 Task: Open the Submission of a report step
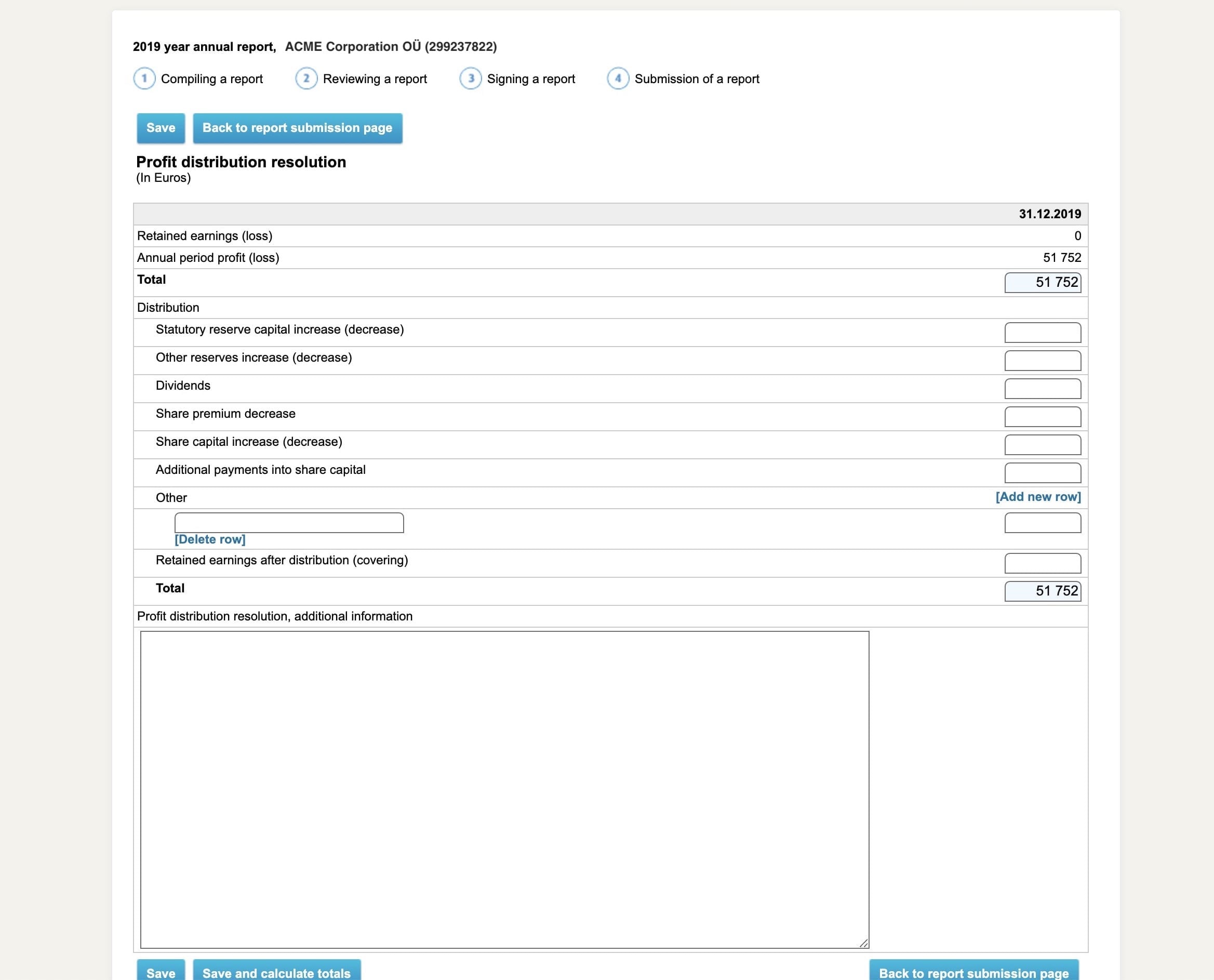tap(697, 79)
